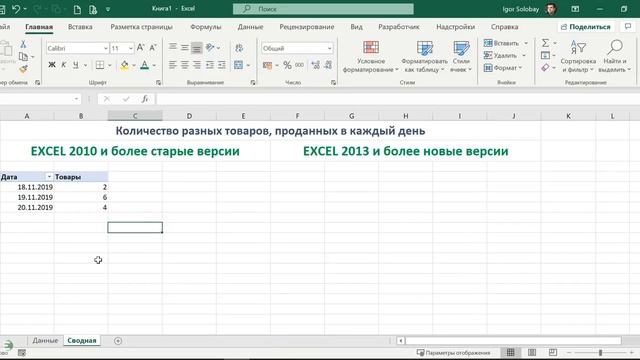Open the Формат dropdown

coord(503,68)
